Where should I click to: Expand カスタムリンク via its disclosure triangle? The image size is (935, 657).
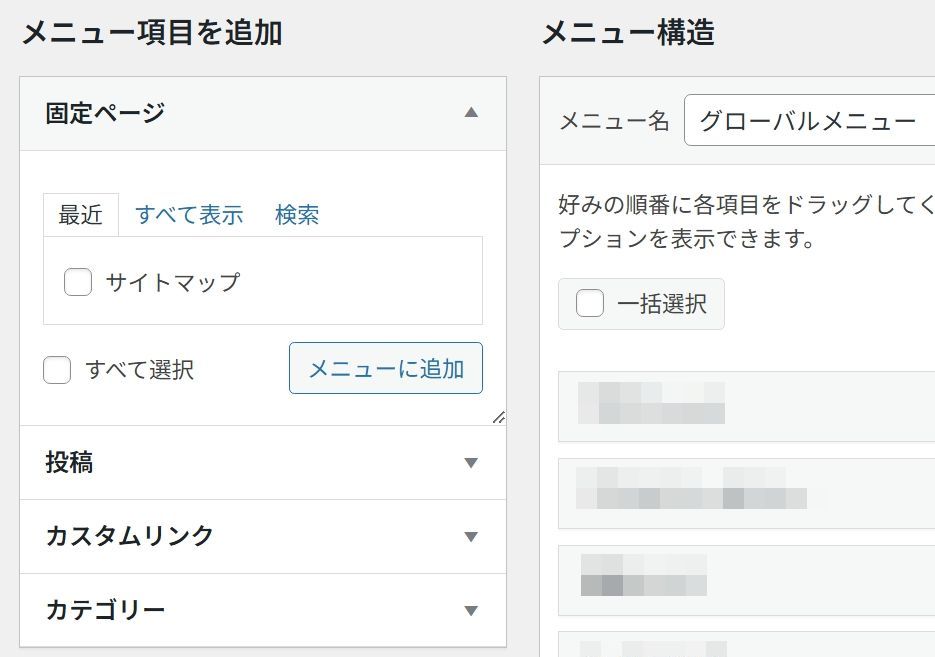point(471,536)
